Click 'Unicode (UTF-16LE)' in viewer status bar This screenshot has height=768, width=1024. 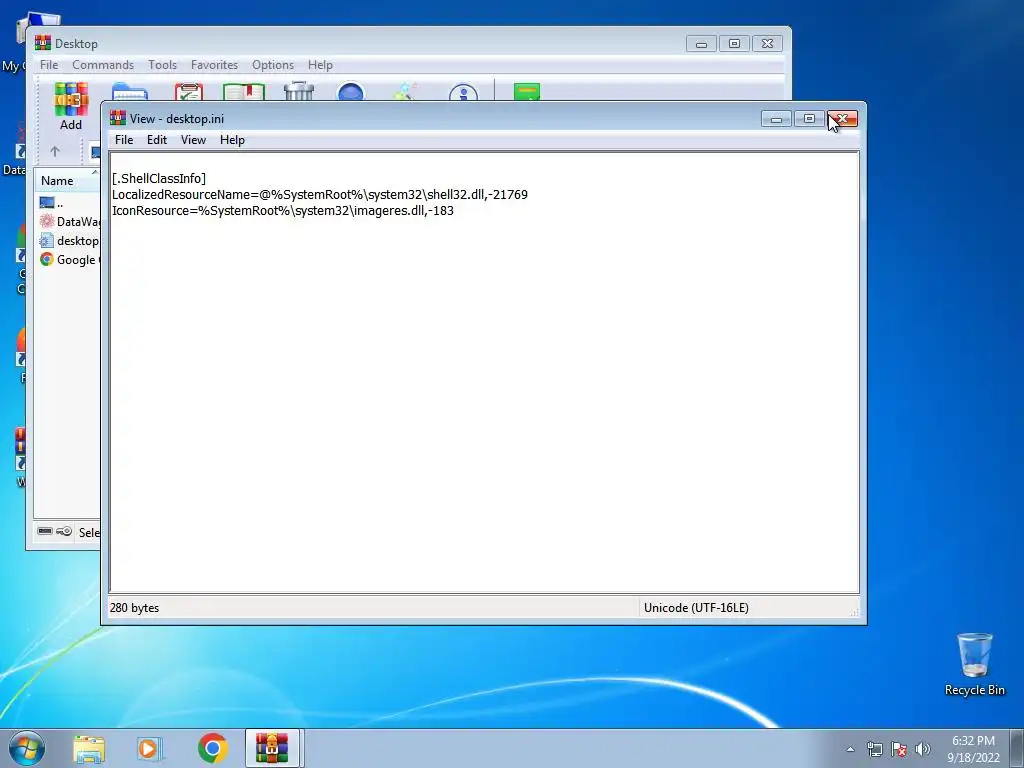click(x=696, y=607)
